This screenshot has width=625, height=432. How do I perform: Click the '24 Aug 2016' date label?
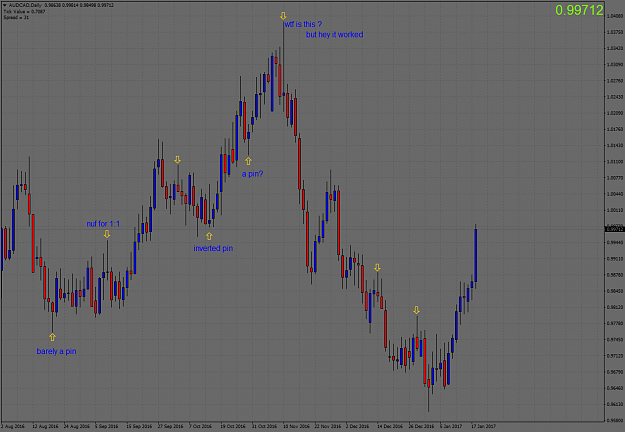click(x=77, y=426)
